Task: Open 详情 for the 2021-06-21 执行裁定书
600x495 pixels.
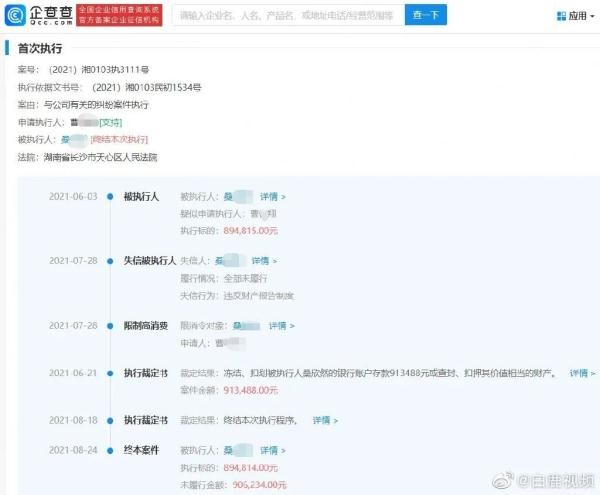Action: tap(582, 373)
